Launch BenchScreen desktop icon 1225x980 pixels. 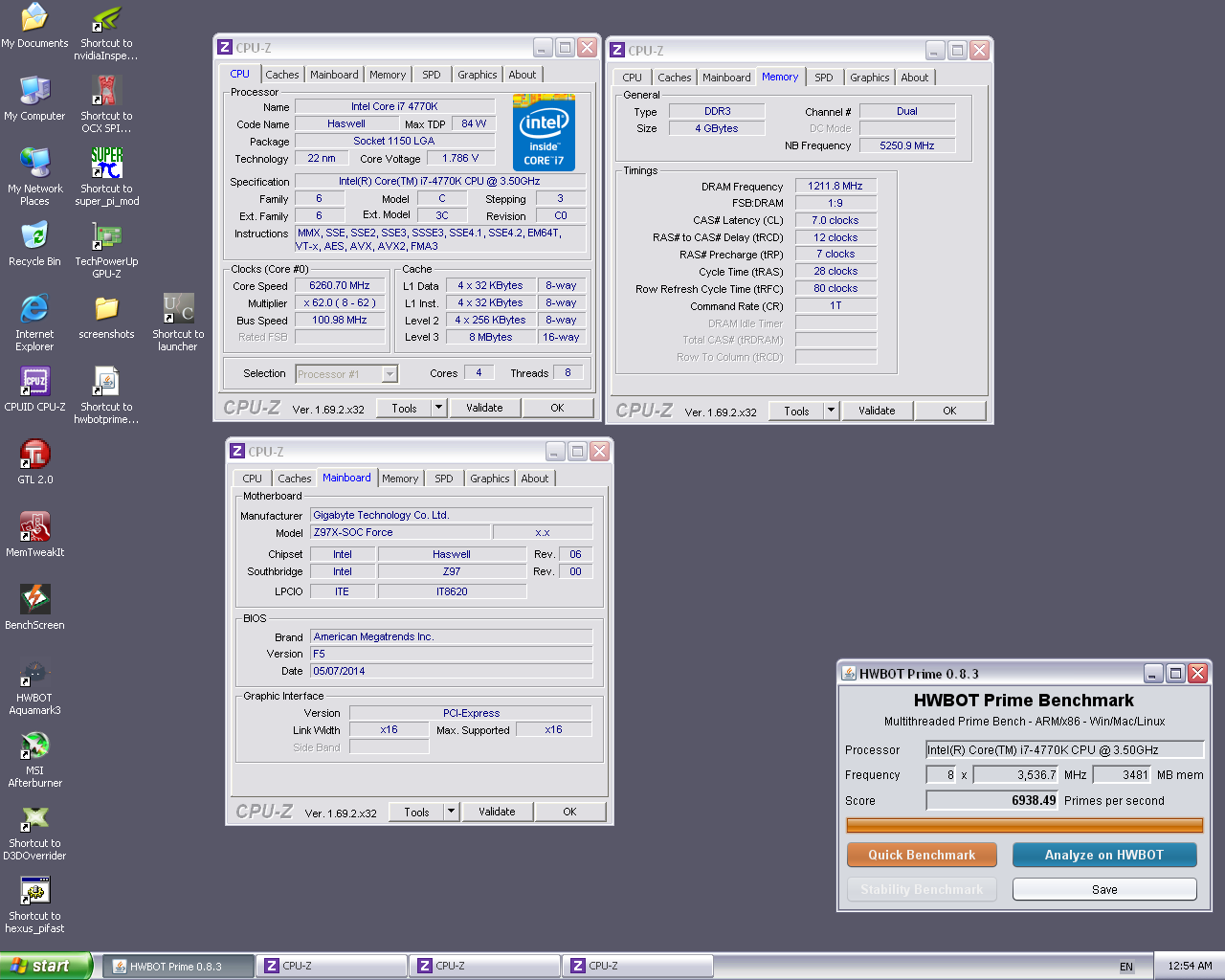coord(34,608)
